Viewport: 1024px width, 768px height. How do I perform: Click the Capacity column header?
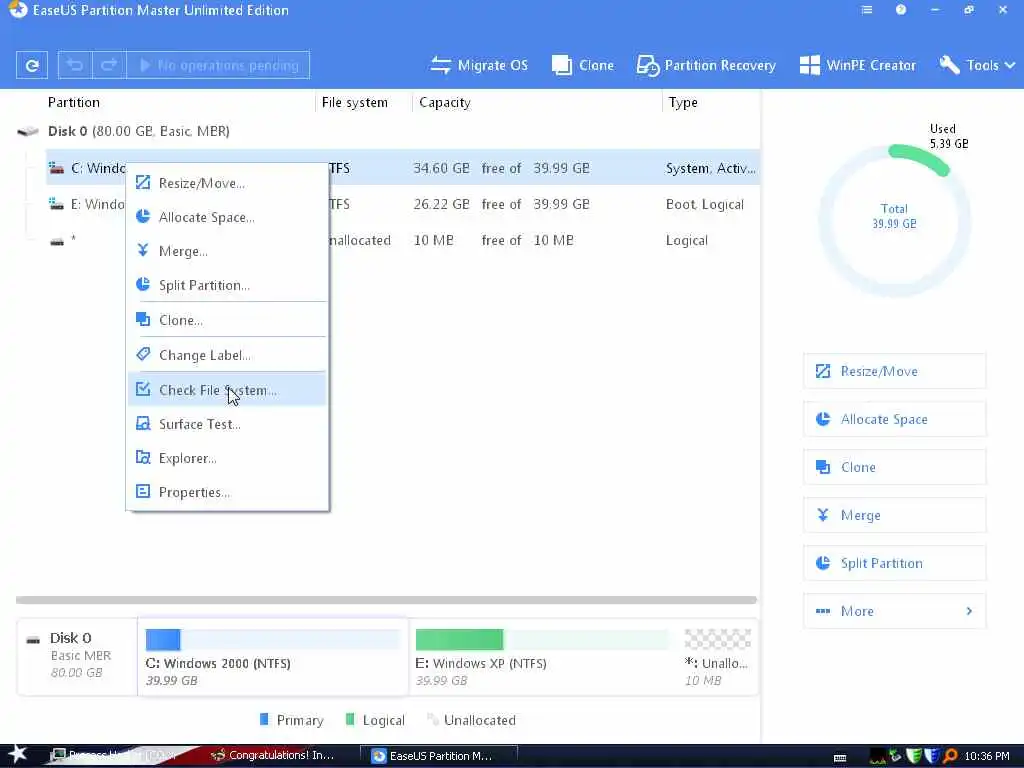(445, 103)
